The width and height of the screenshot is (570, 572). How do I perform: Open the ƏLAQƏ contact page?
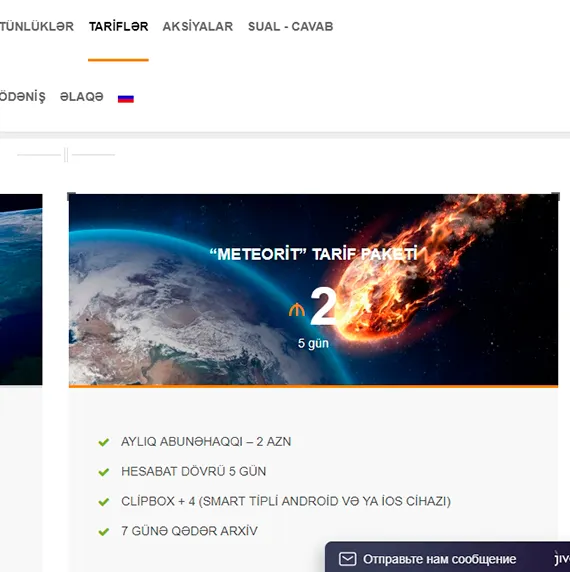pos(82,97)
